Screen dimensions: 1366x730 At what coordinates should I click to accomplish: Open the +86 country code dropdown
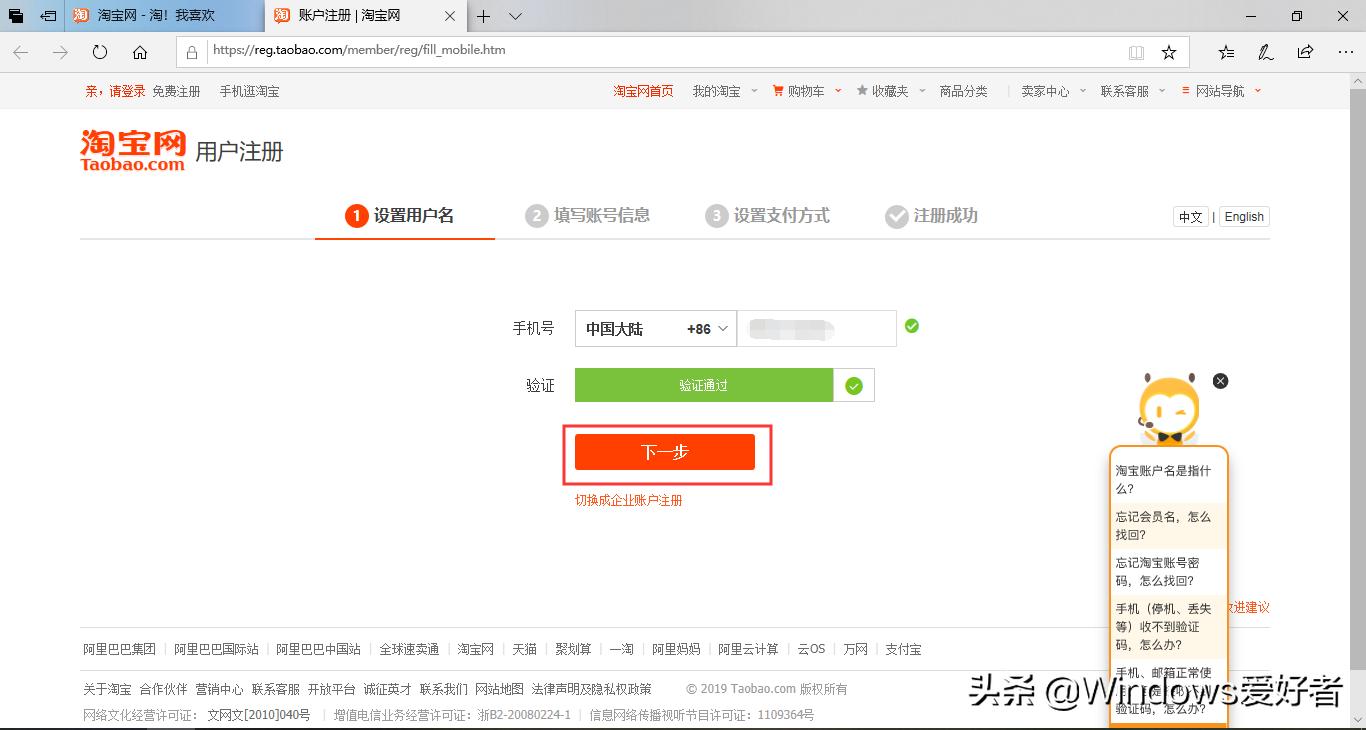706,328
